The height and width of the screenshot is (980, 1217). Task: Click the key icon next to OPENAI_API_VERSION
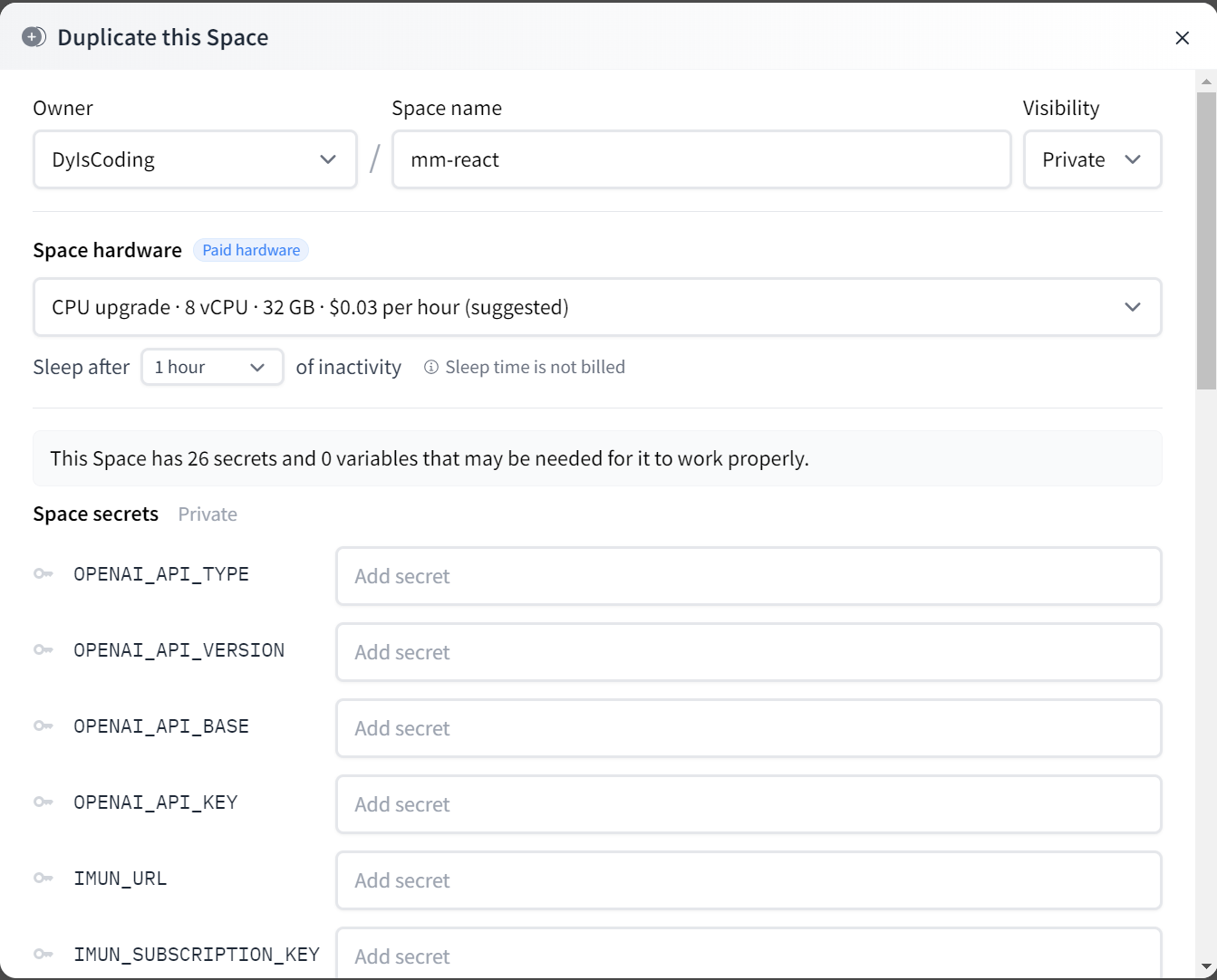click(43, 650)
